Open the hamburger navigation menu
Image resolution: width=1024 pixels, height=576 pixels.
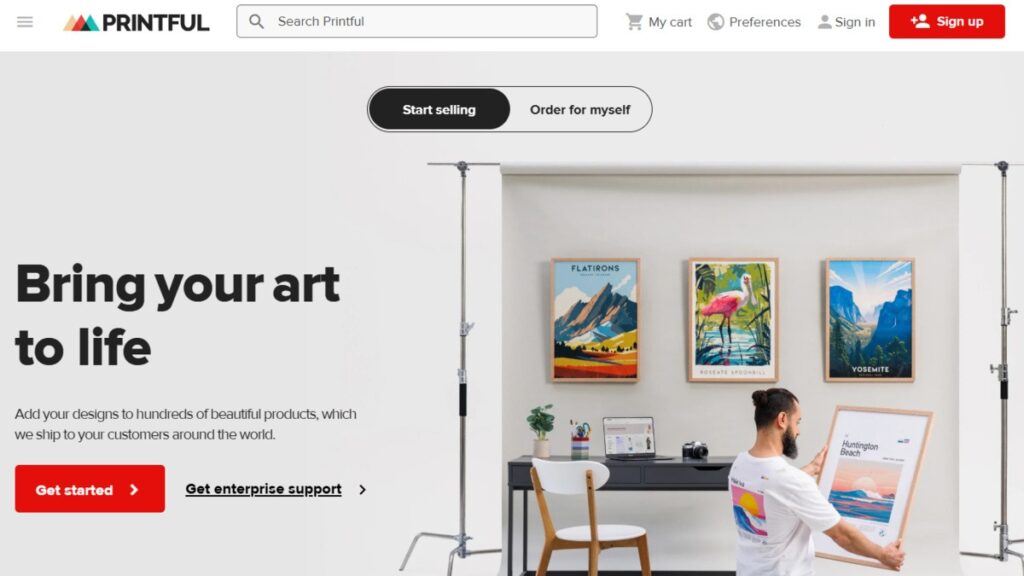[x=25, y=22]
